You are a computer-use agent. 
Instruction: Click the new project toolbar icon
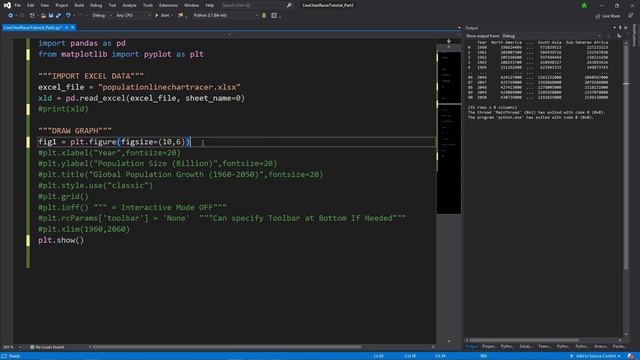32,16
